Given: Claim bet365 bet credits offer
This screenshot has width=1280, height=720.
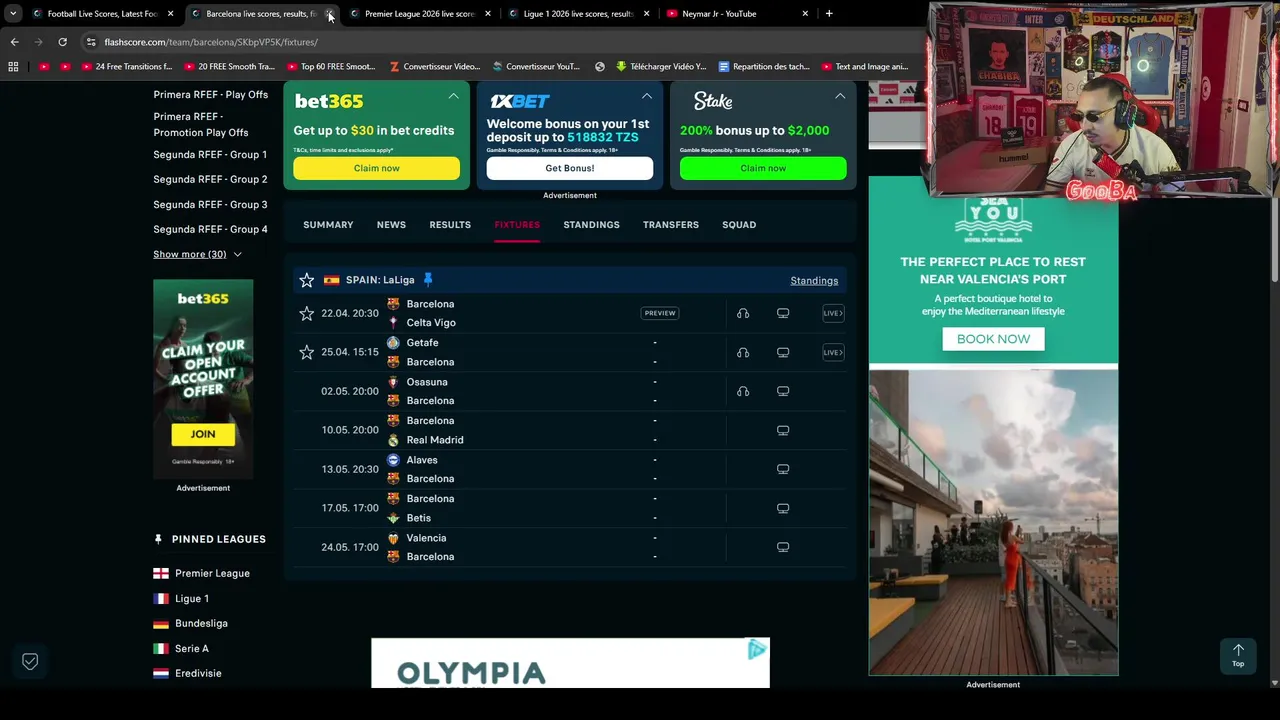Looking at the screenshot, I should [376, 168].
